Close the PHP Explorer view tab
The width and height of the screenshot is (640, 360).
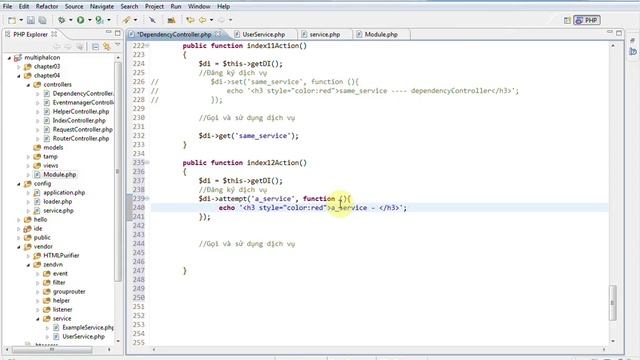click(54, 34)
